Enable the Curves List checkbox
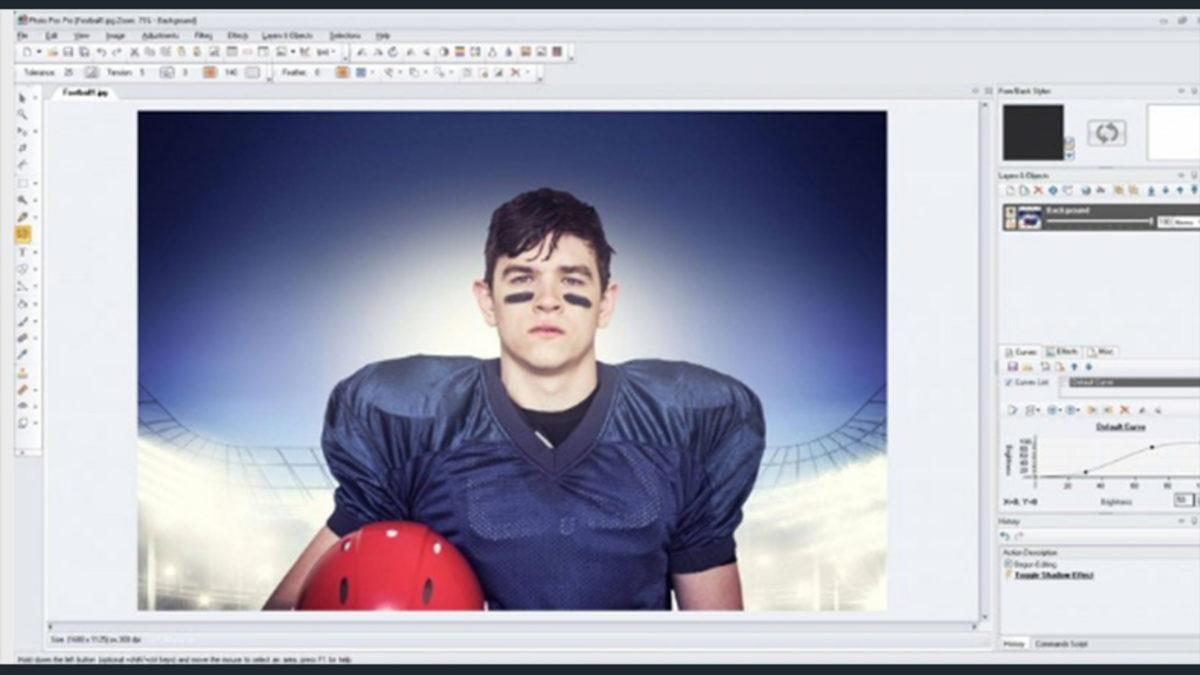Viewport: 1200px width, 675px height. pyautogui.click(x=1008, y=381)
